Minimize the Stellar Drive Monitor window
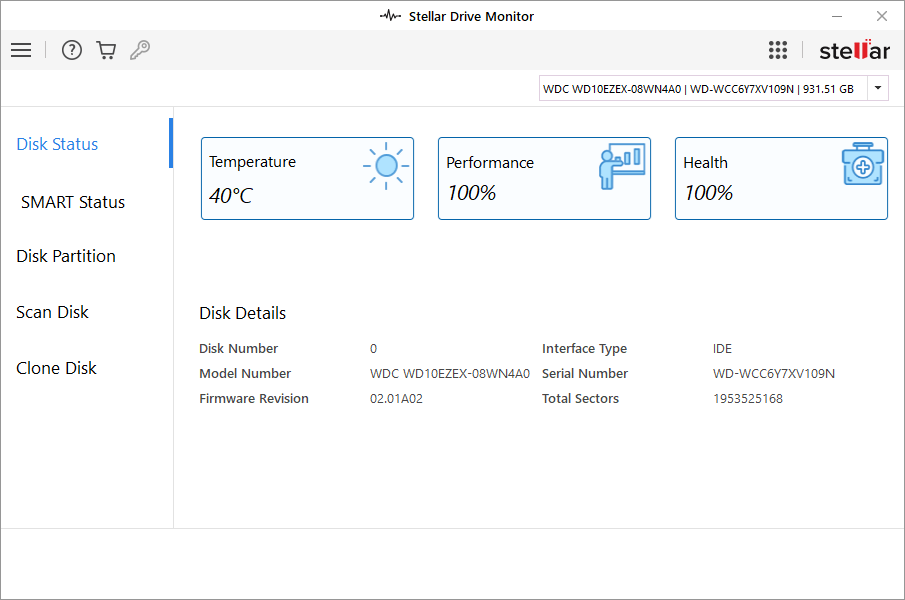 click(836, 16)
